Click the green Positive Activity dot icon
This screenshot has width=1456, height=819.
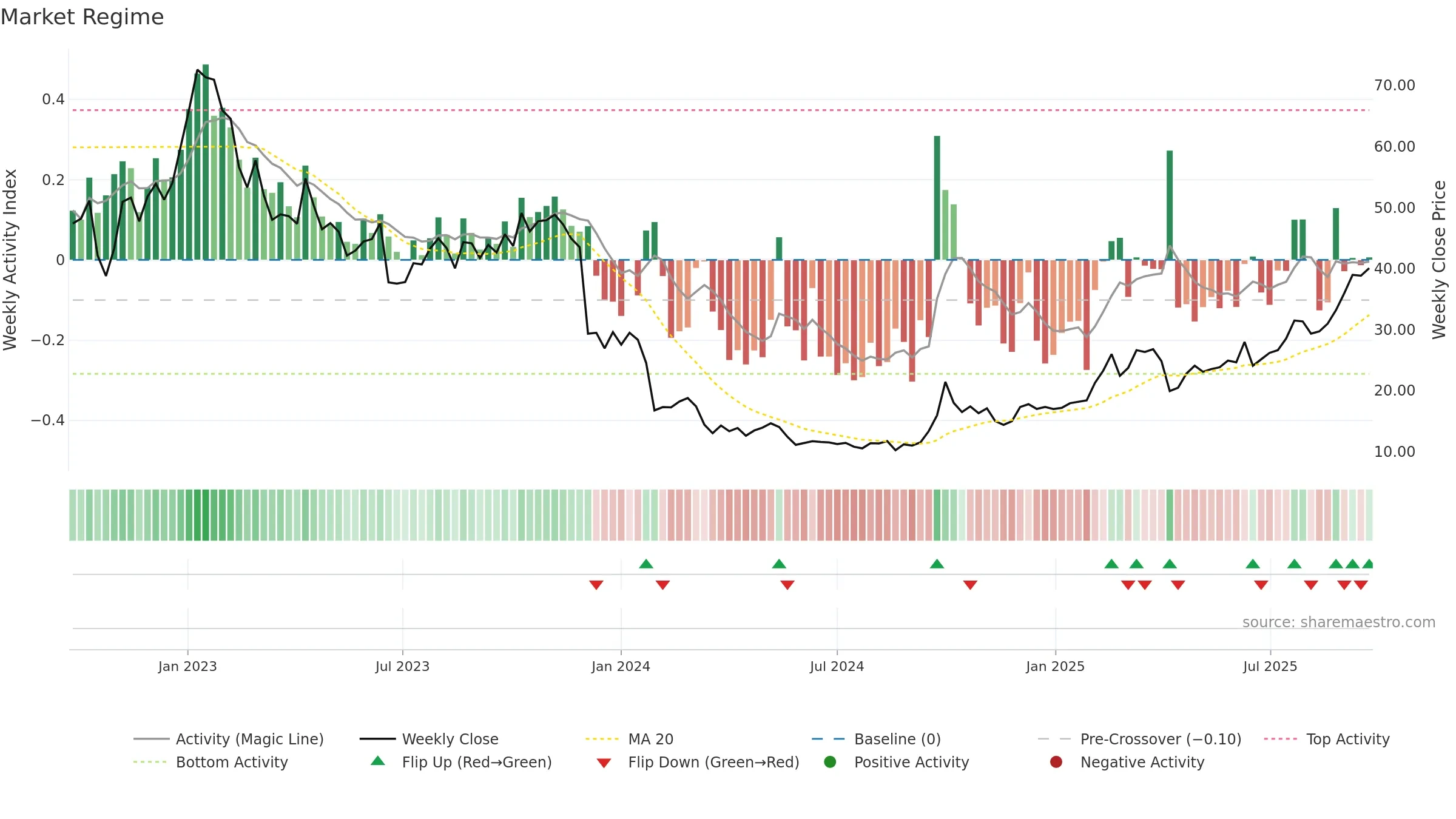830,762
